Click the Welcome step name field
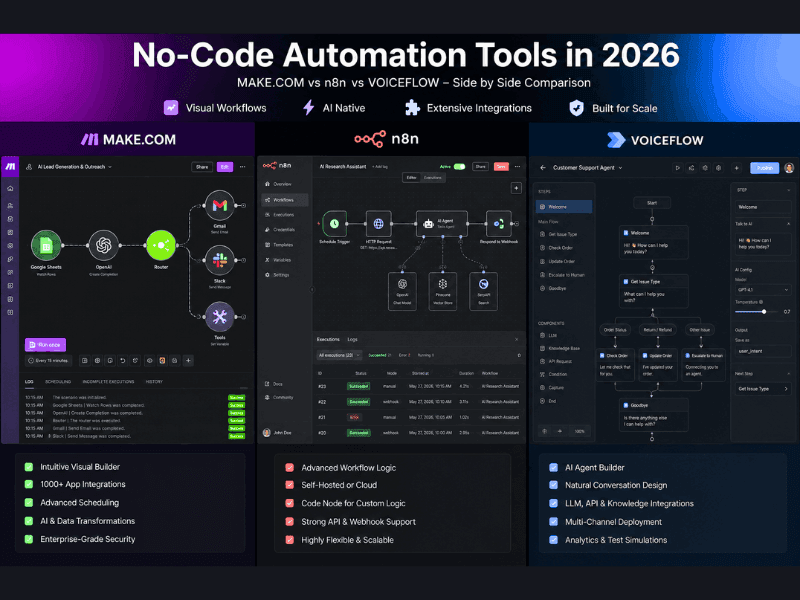 point(763,207)
